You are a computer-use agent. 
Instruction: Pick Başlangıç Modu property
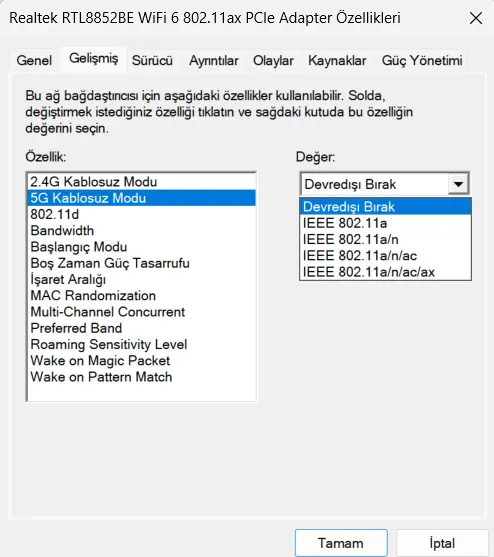(x=142, y=247)
